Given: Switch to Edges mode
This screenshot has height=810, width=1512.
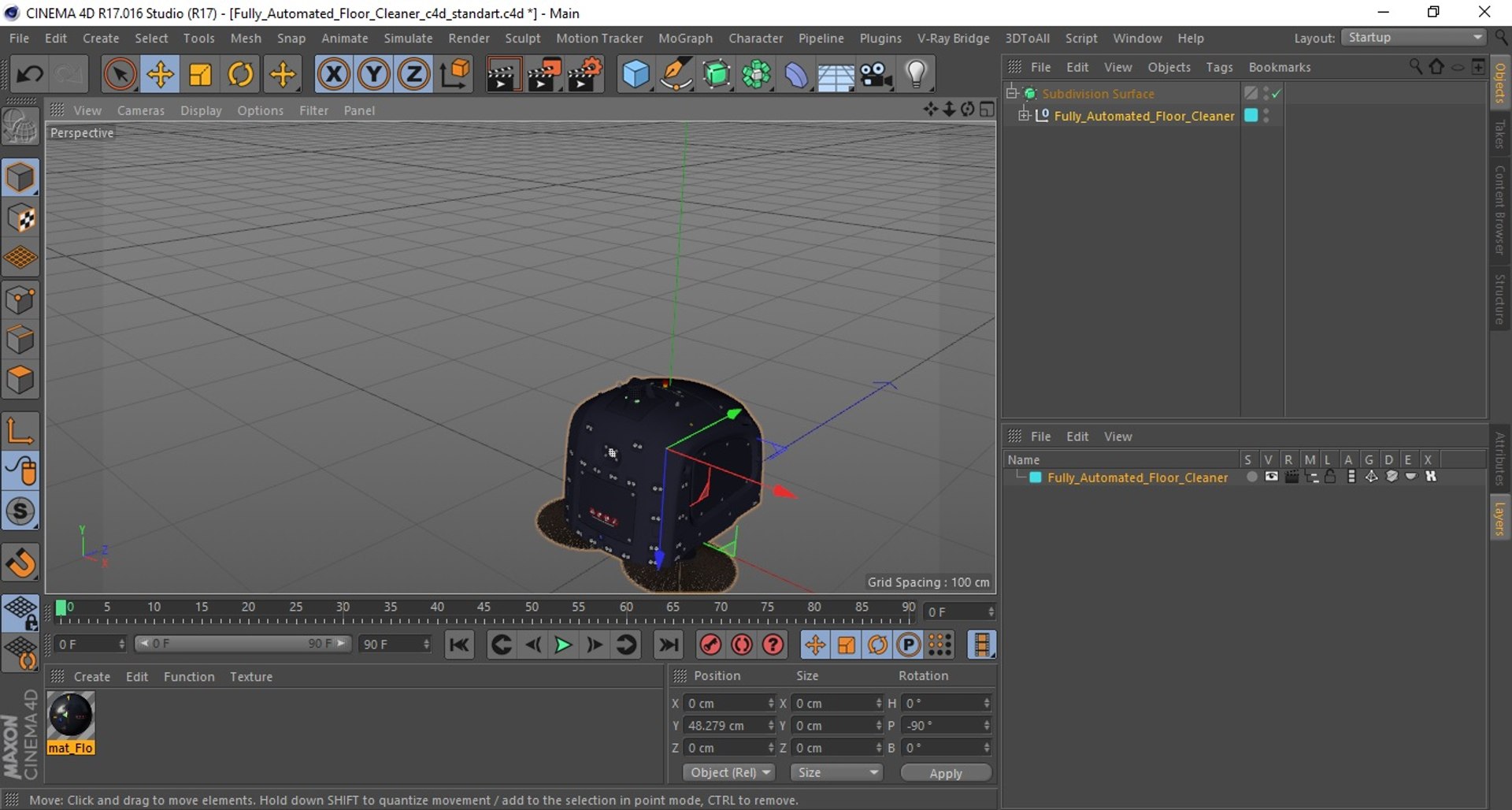Looking at the screenshot, I should pyautogui.click(x=20, y=340).
